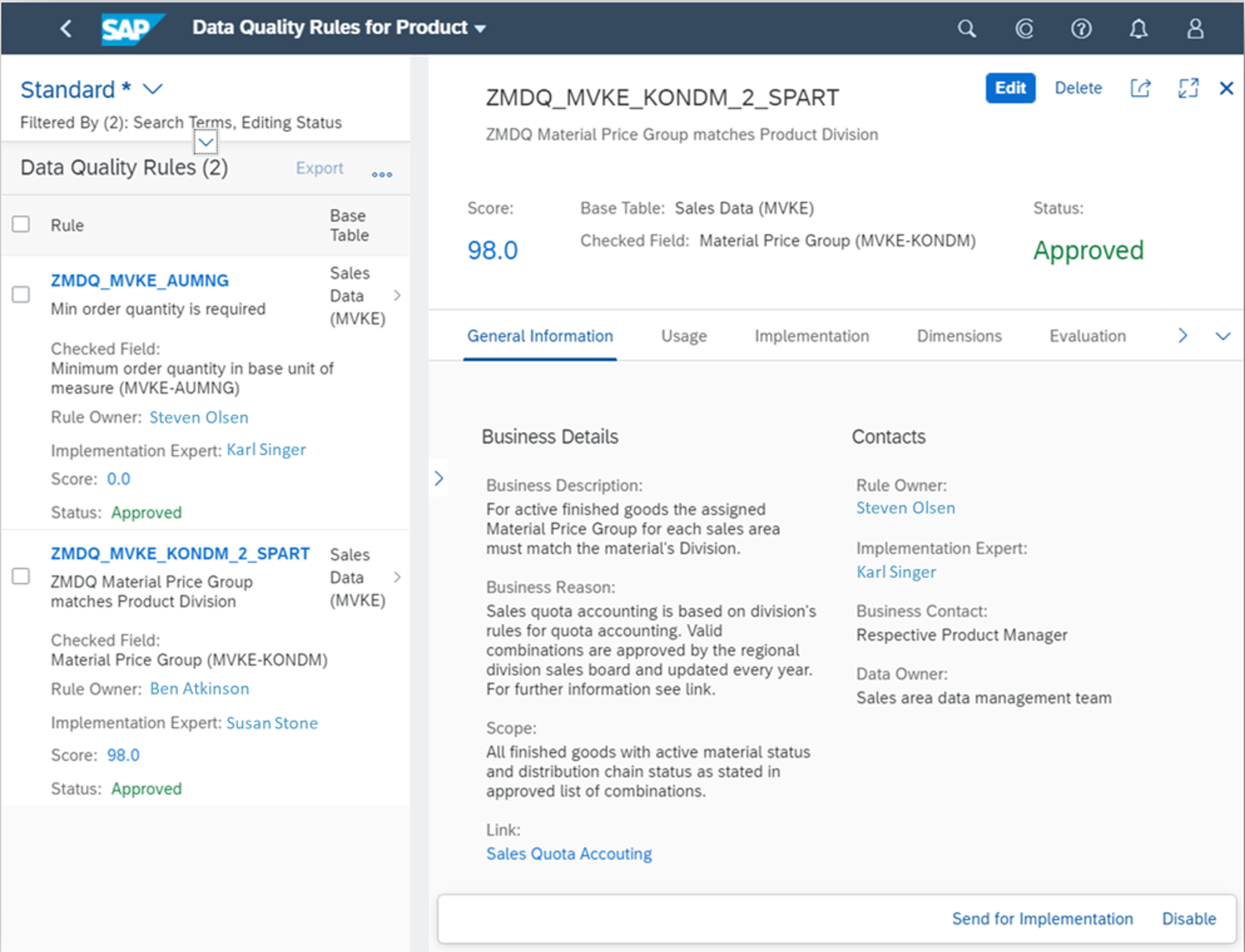Image resolution: width=1245 pixels, height=952 pixels.
Task: Check the ZMDQ_MVKE_AUMNG row checkbox
Action: (x=21, y=295)
